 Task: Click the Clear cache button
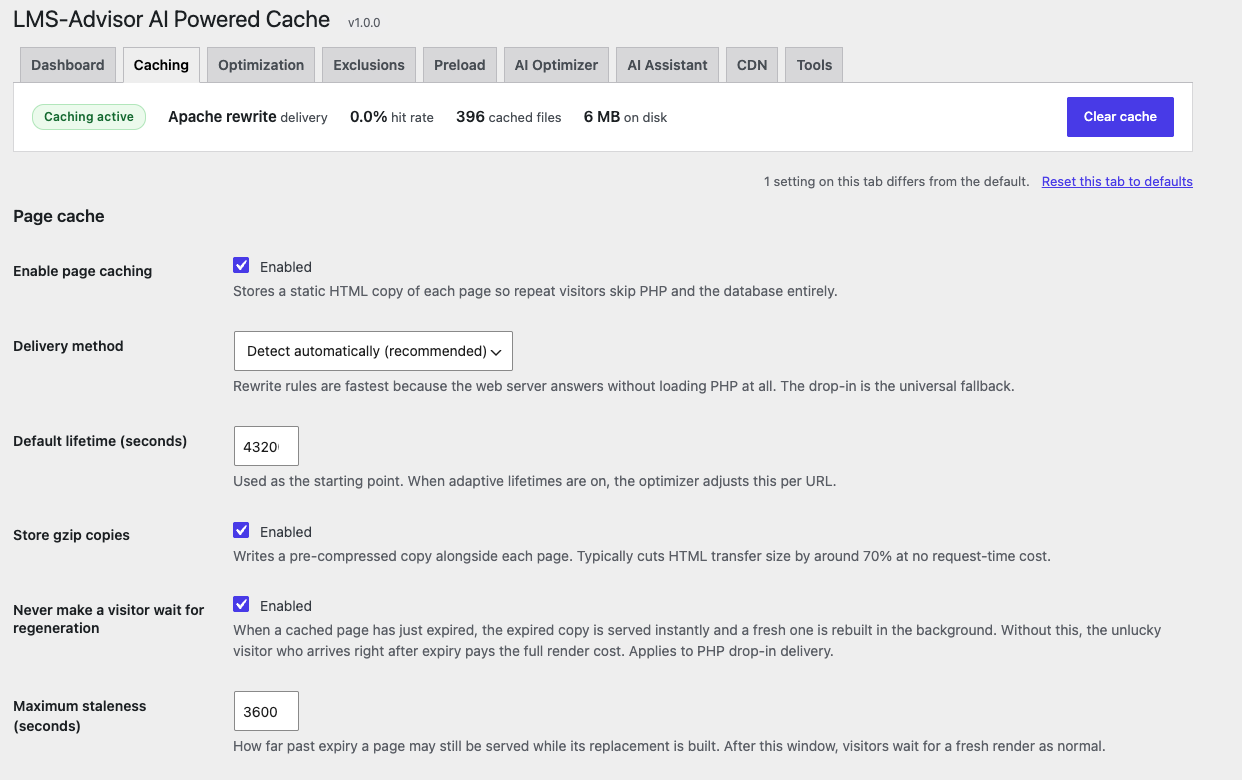(x=1120, y=117)
